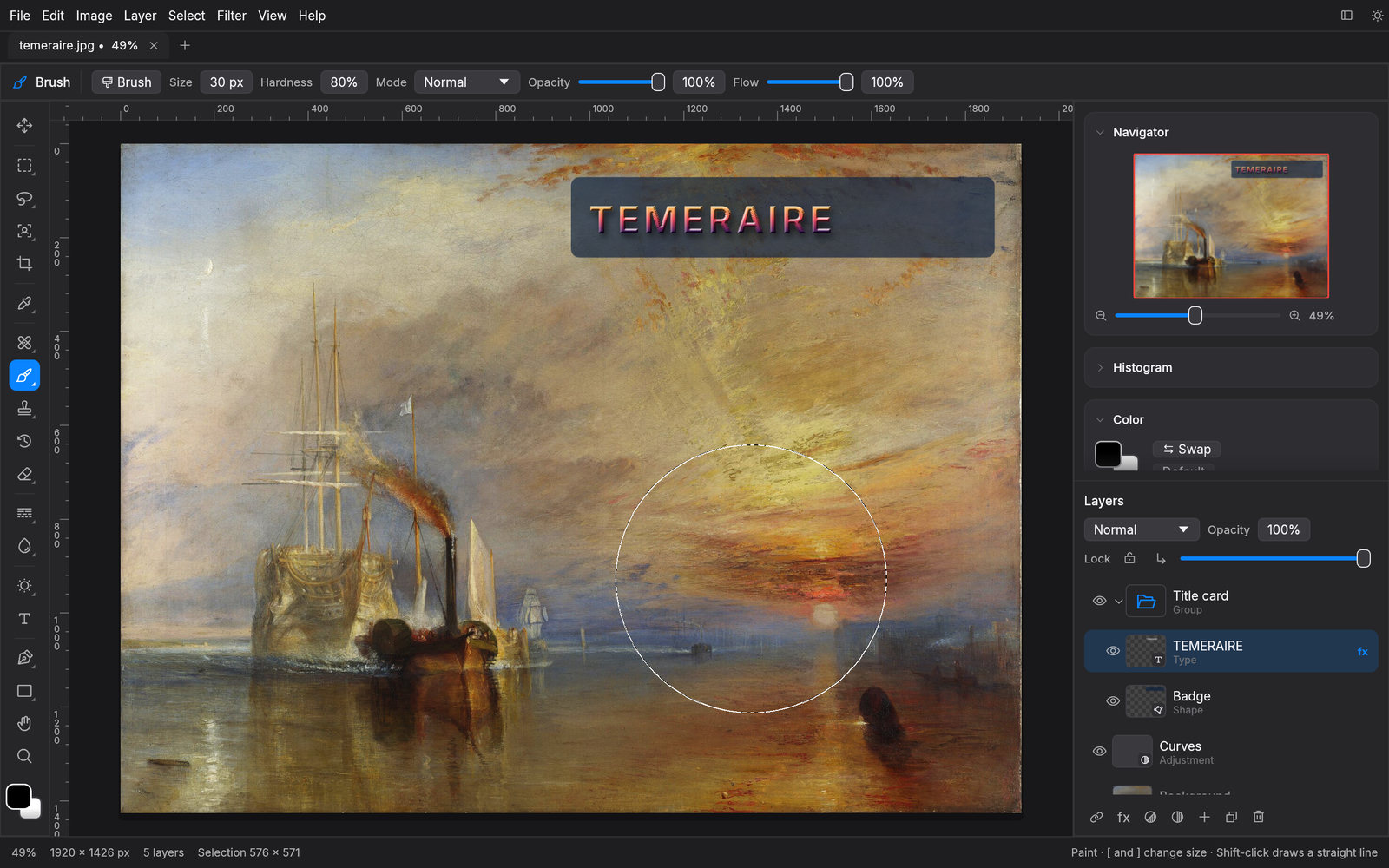This screenshot has height=868, width=1389.
Task: Select the Rectangle shape tool
Action: click(24, 691)
